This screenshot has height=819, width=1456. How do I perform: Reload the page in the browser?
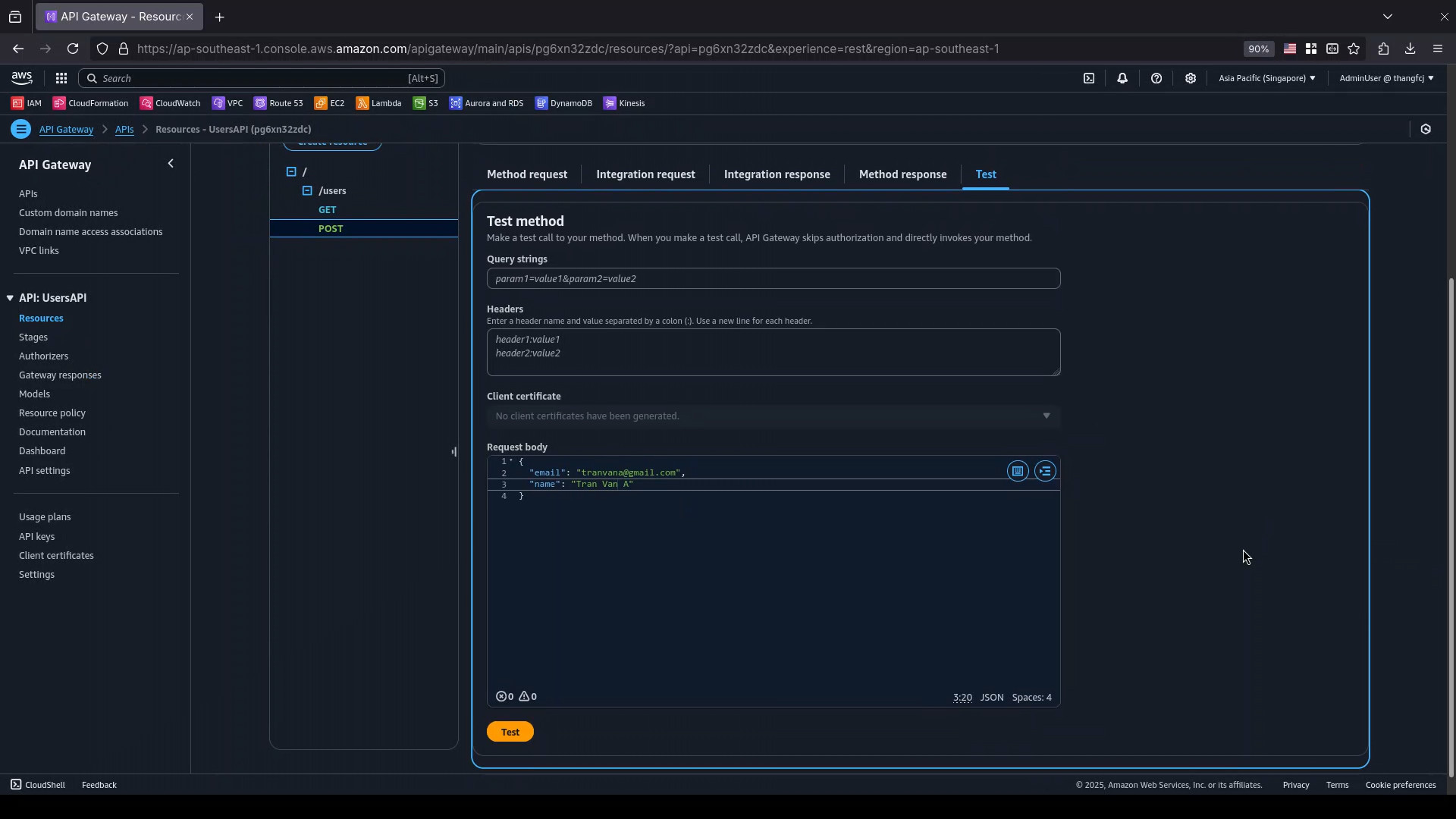click(x=73, y=49)
